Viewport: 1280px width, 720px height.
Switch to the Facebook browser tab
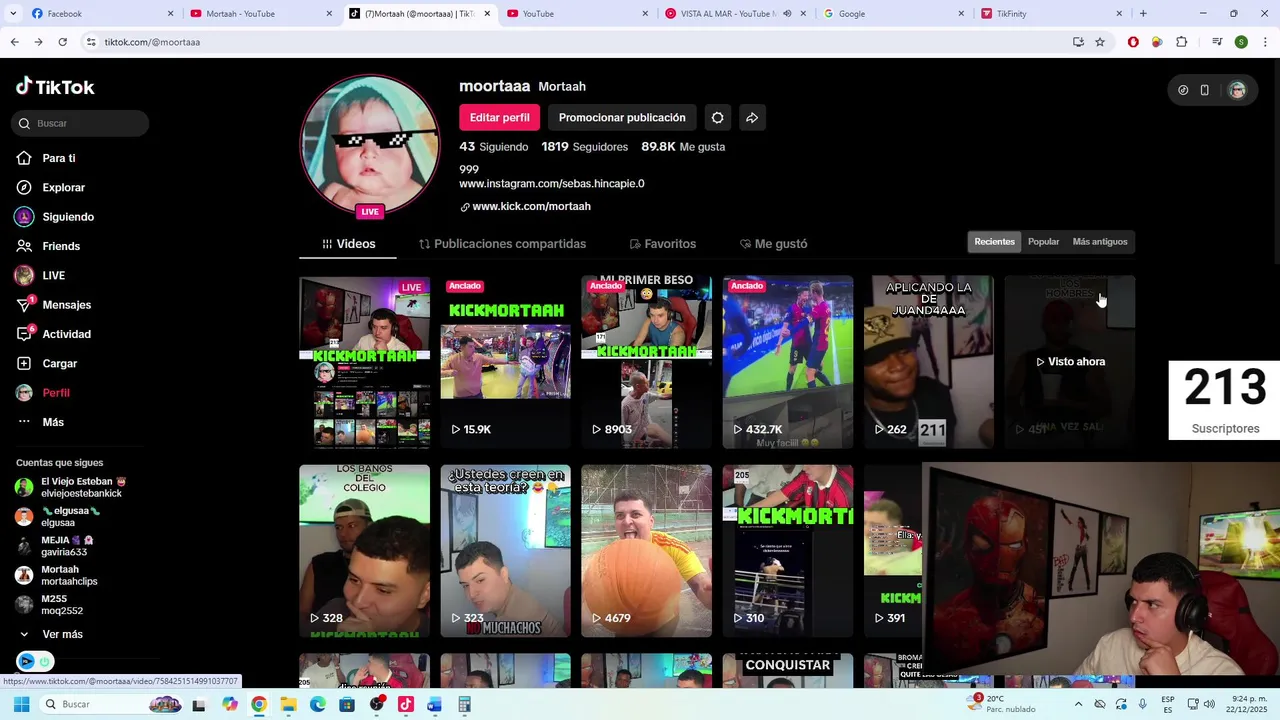click(100, 14)
